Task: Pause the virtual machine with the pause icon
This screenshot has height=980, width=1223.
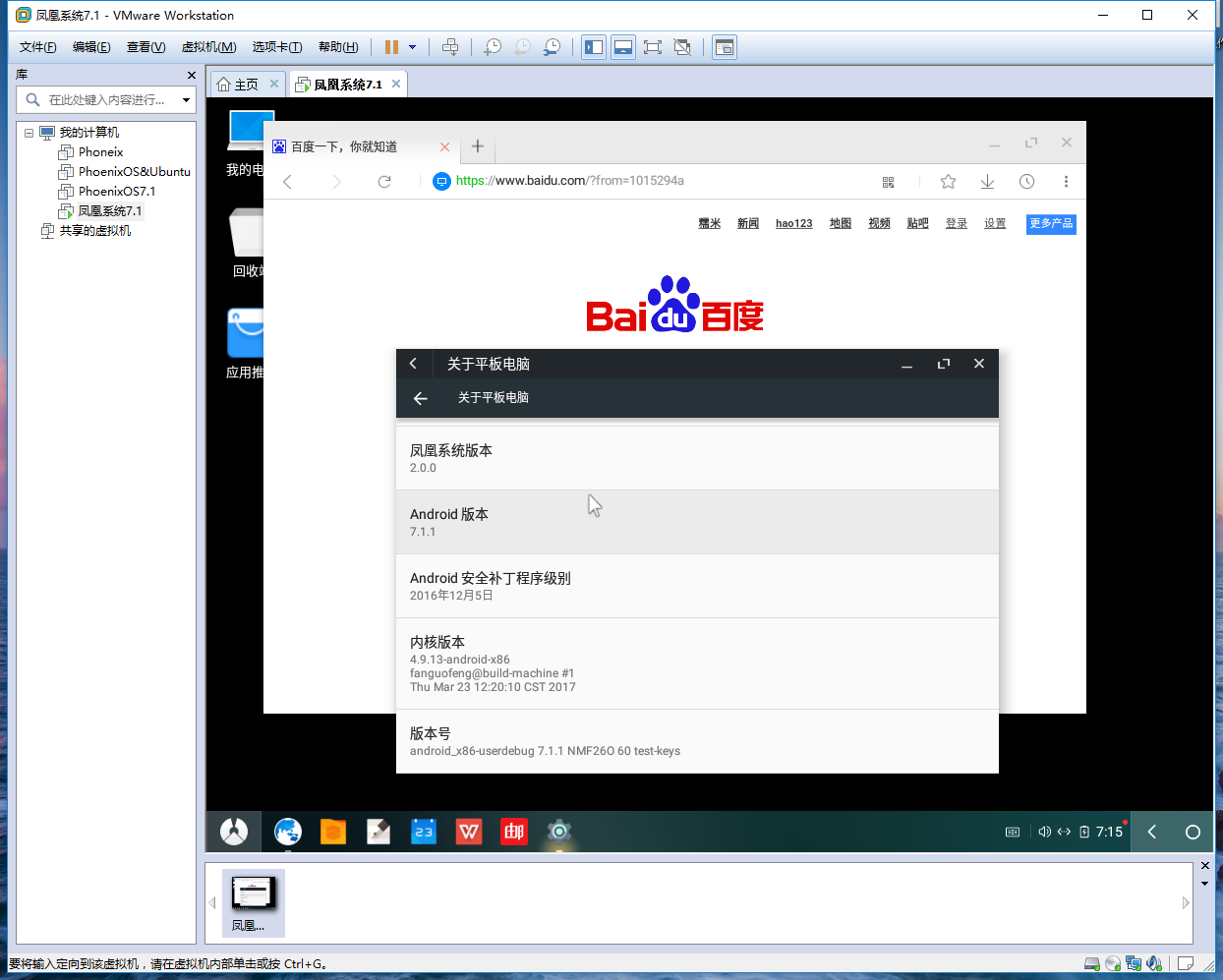Action: pos(391,47)
